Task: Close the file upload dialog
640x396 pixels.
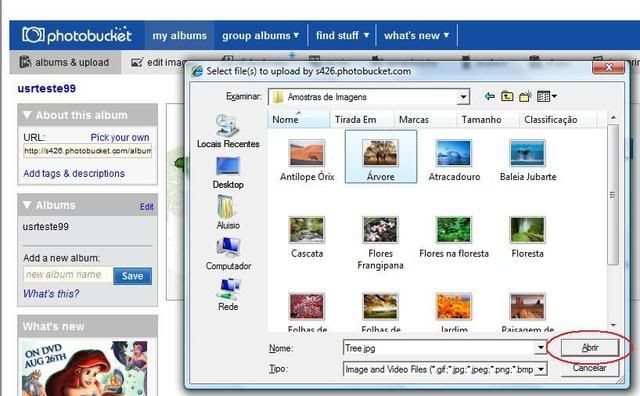Action: pos(608,67)
